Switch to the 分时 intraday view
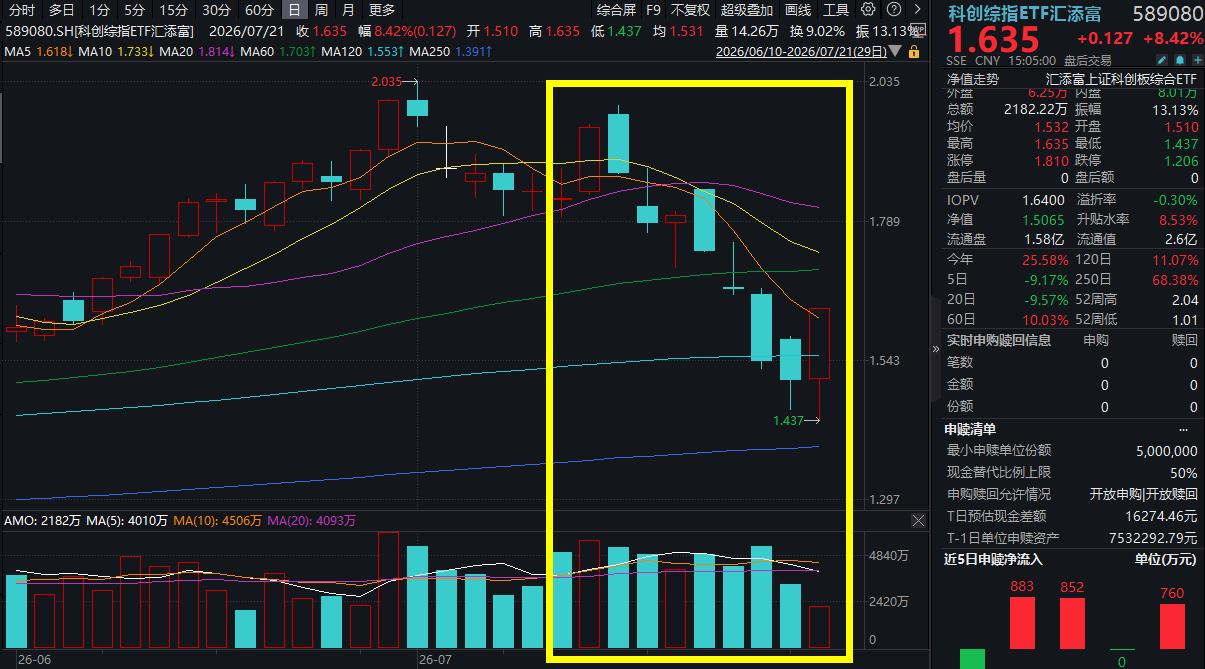This screenshot has height=669, width=1205. pyautogui.click(x=22, y=10)
